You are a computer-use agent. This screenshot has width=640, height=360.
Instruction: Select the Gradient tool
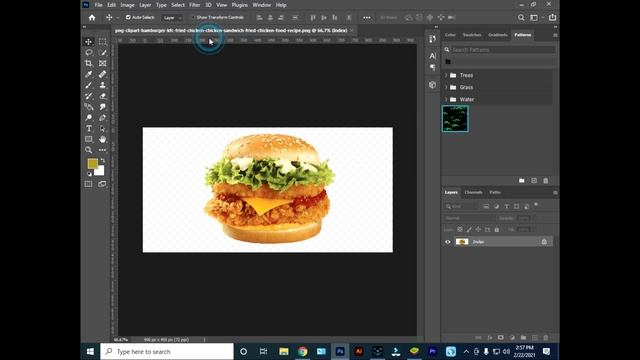click(89, 107)
